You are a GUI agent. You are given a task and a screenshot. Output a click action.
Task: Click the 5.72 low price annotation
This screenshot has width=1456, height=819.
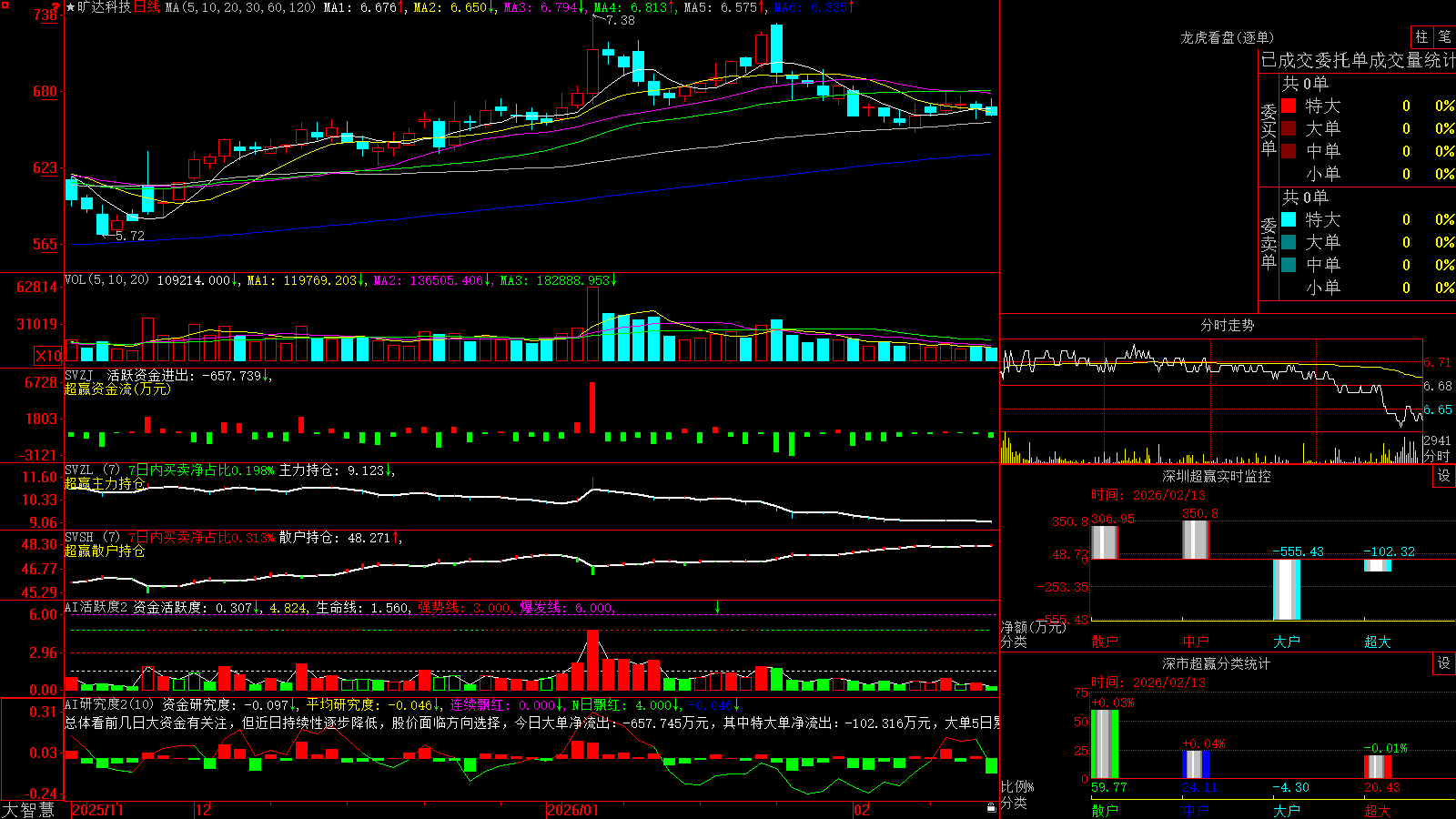click(x=129, y=236)
